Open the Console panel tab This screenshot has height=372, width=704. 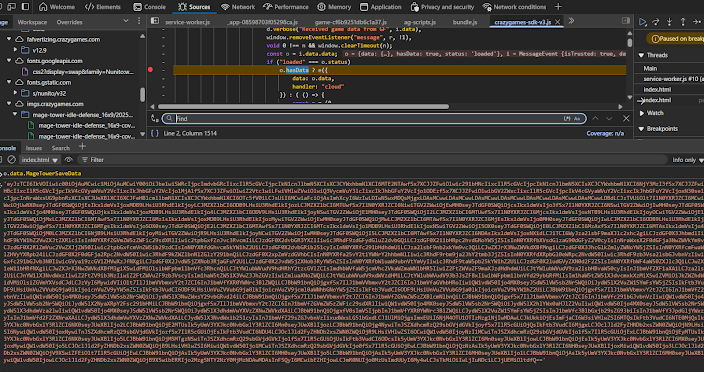(x=150, y=7)
